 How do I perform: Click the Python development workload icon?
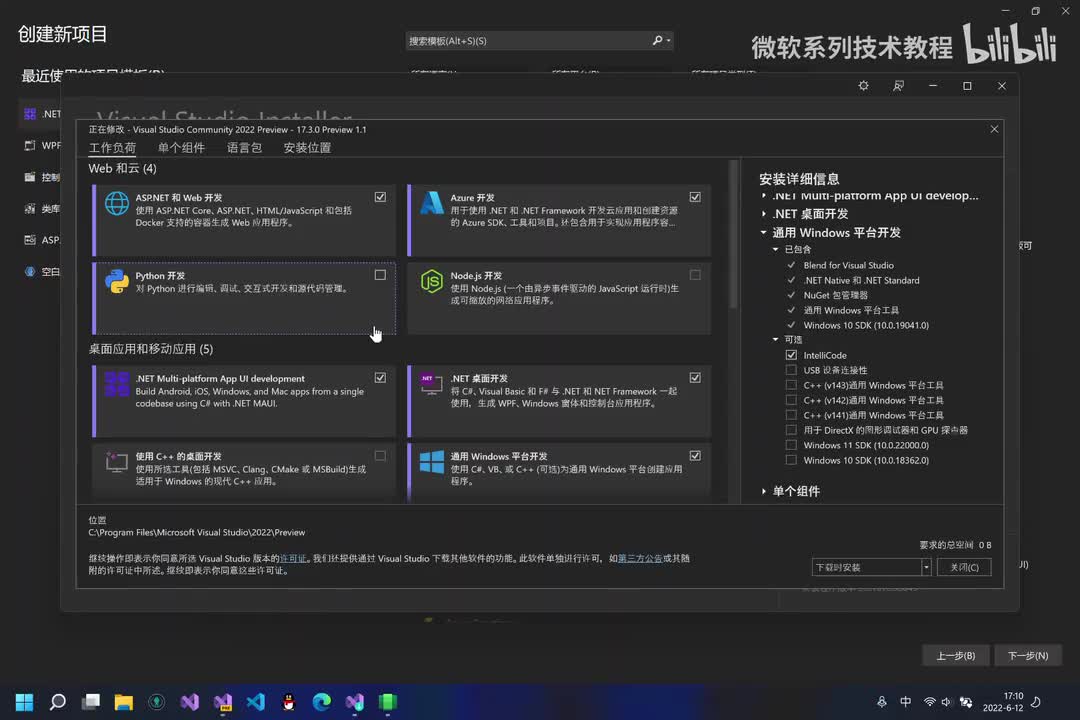(x=116, y=281)
